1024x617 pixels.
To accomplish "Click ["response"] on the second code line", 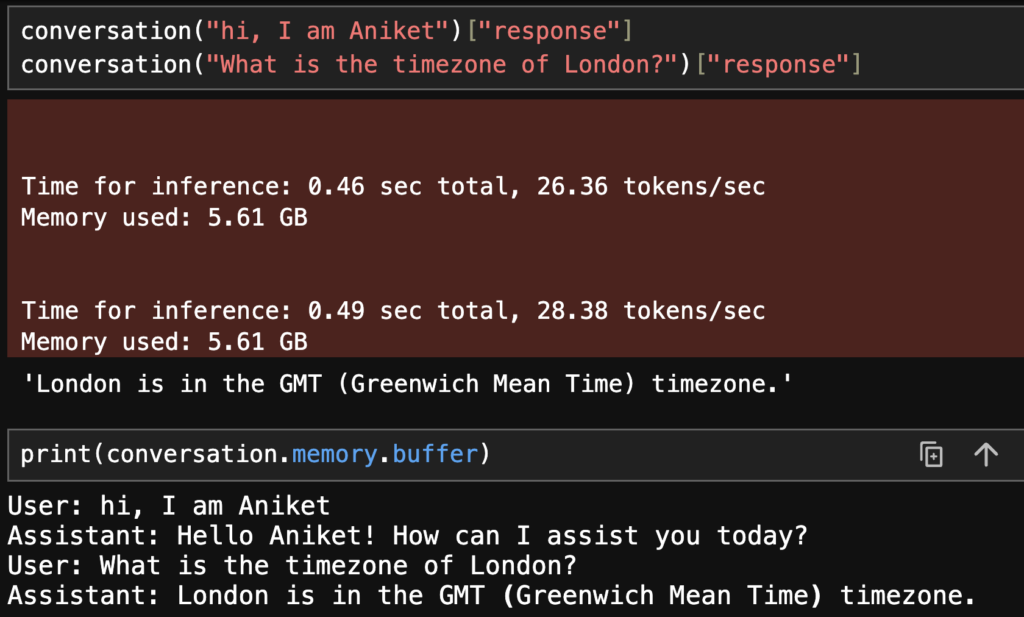I will click(x=779, y=65).
